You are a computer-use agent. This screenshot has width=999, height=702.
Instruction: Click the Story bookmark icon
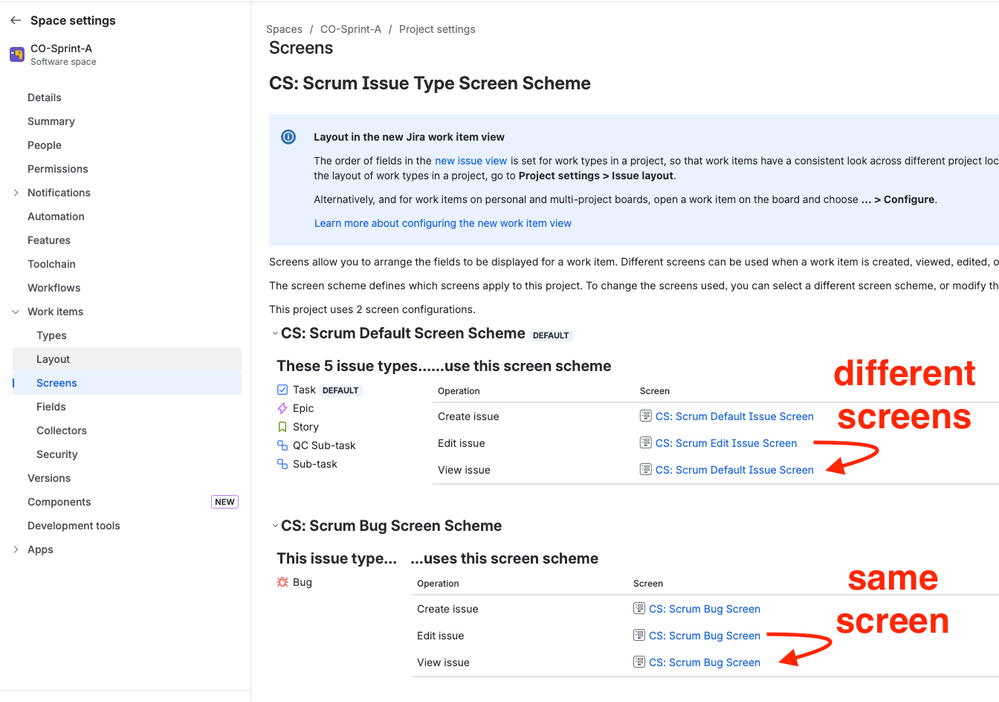point(282,427)
